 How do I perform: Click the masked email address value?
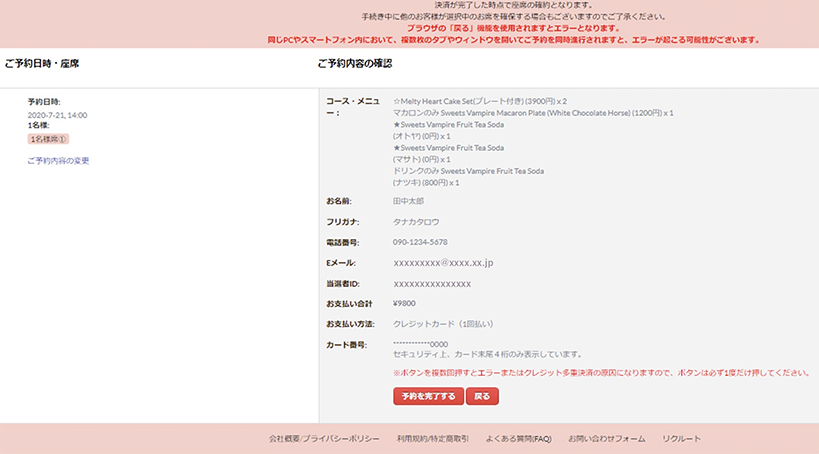point(443,263)
